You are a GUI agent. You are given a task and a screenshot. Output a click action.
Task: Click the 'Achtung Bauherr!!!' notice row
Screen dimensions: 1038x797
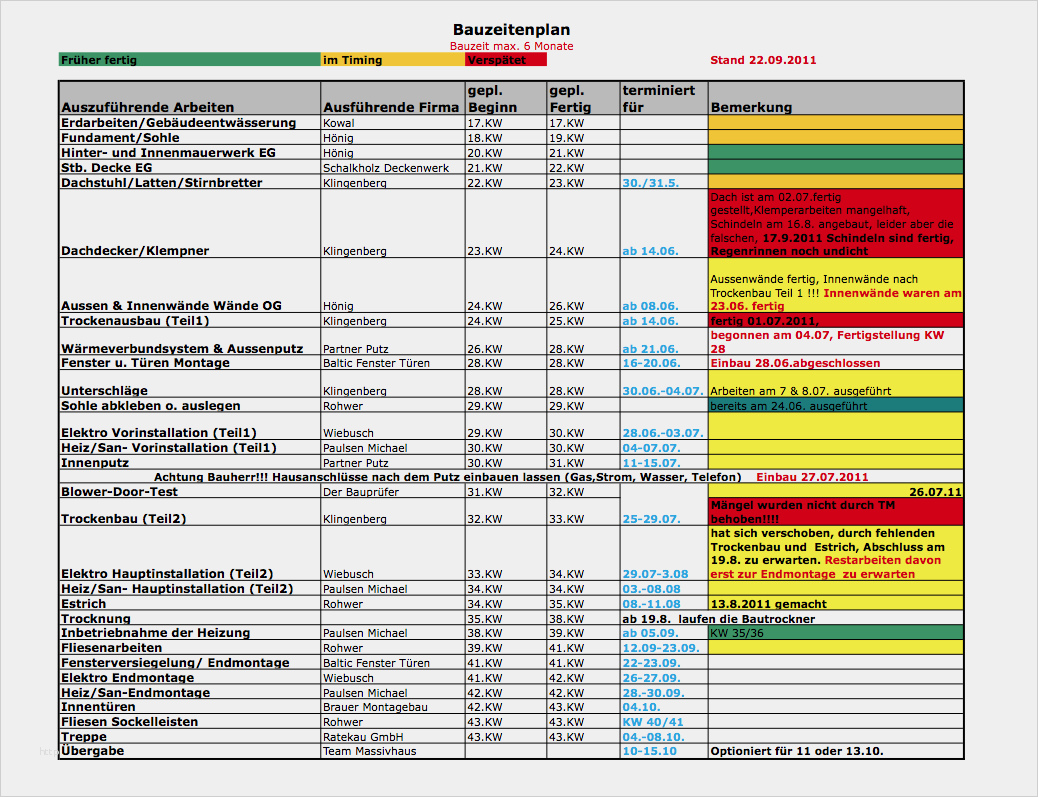(511, 477)
